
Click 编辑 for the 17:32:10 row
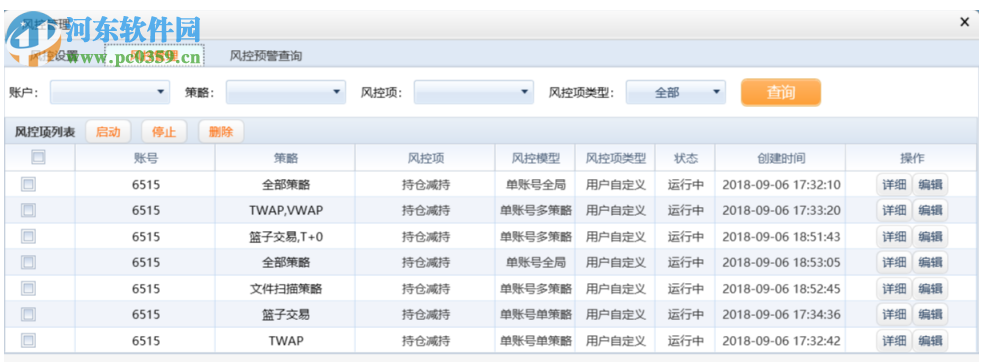point(930,185)
